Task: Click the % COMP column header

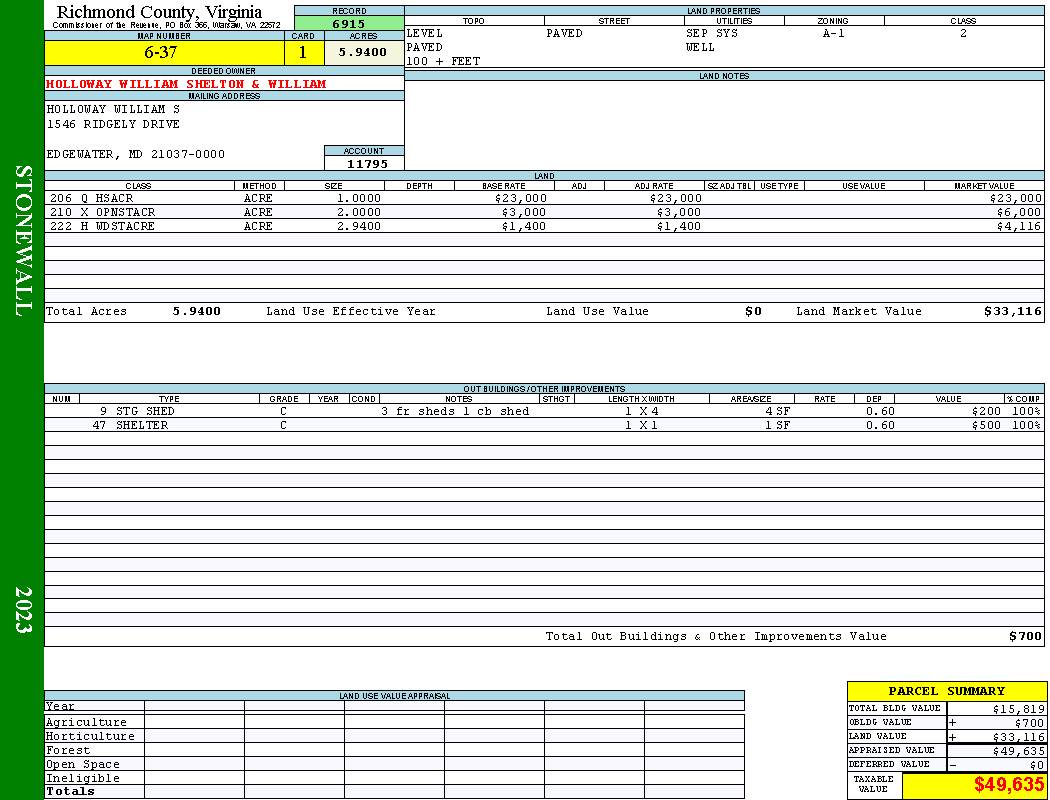Action: click(1023, 398)
